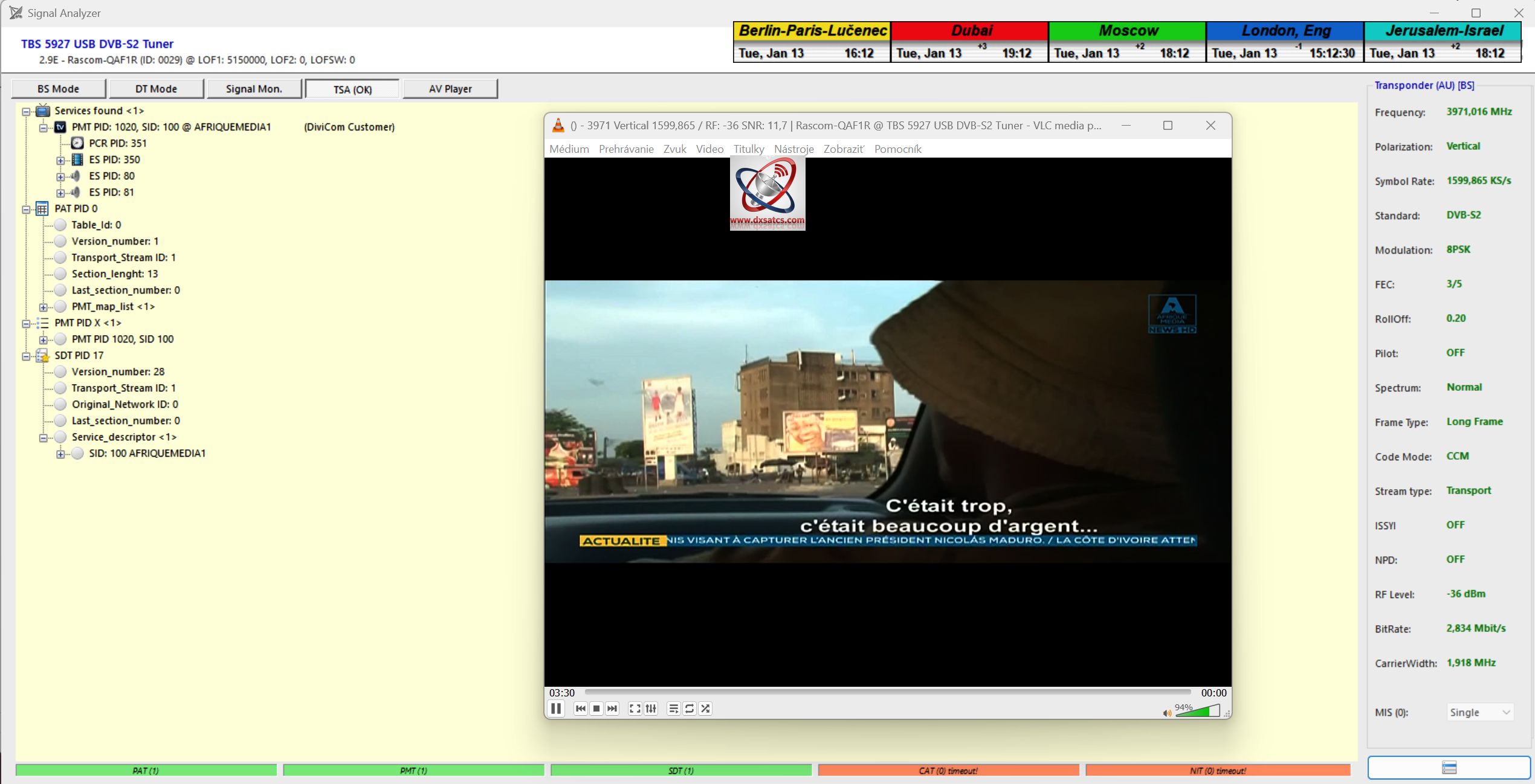Stop playback in VLC
The height and width of the screenshot is (784, 1535).
[x=596, y=708]
